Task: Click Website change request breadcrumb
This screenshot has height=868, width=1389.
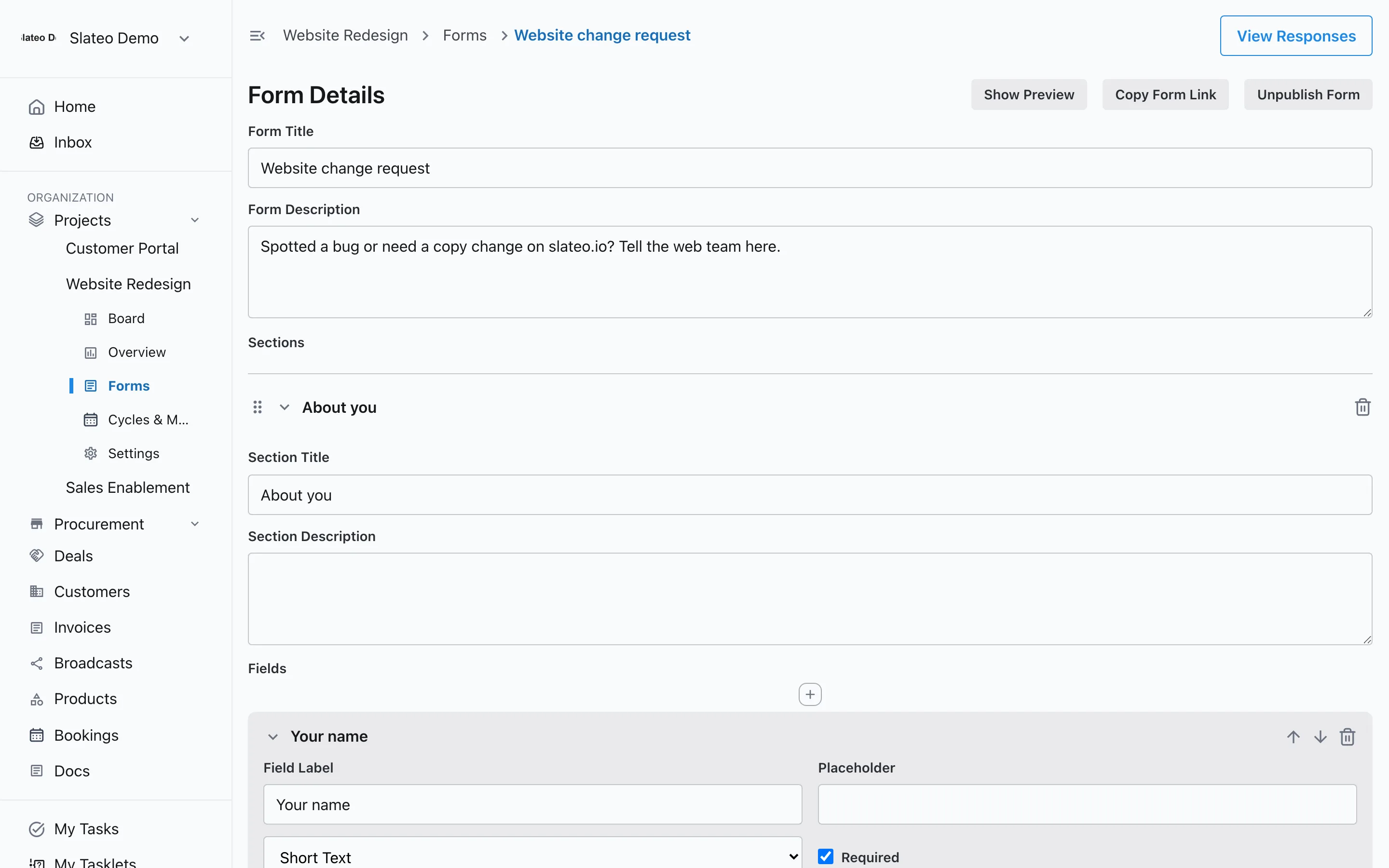Action: point(602,36)
